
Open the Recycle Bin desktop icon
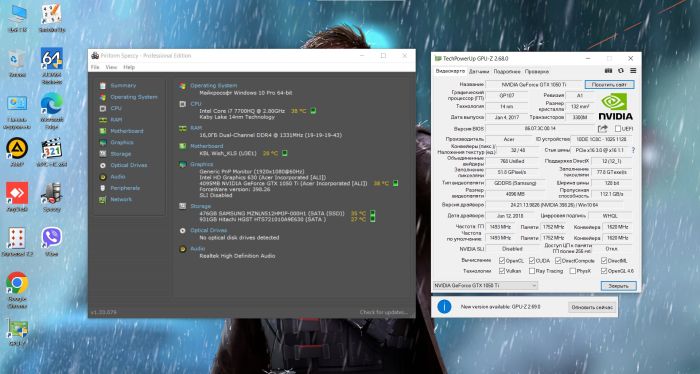pyautogui.click(x=17, y=63)
